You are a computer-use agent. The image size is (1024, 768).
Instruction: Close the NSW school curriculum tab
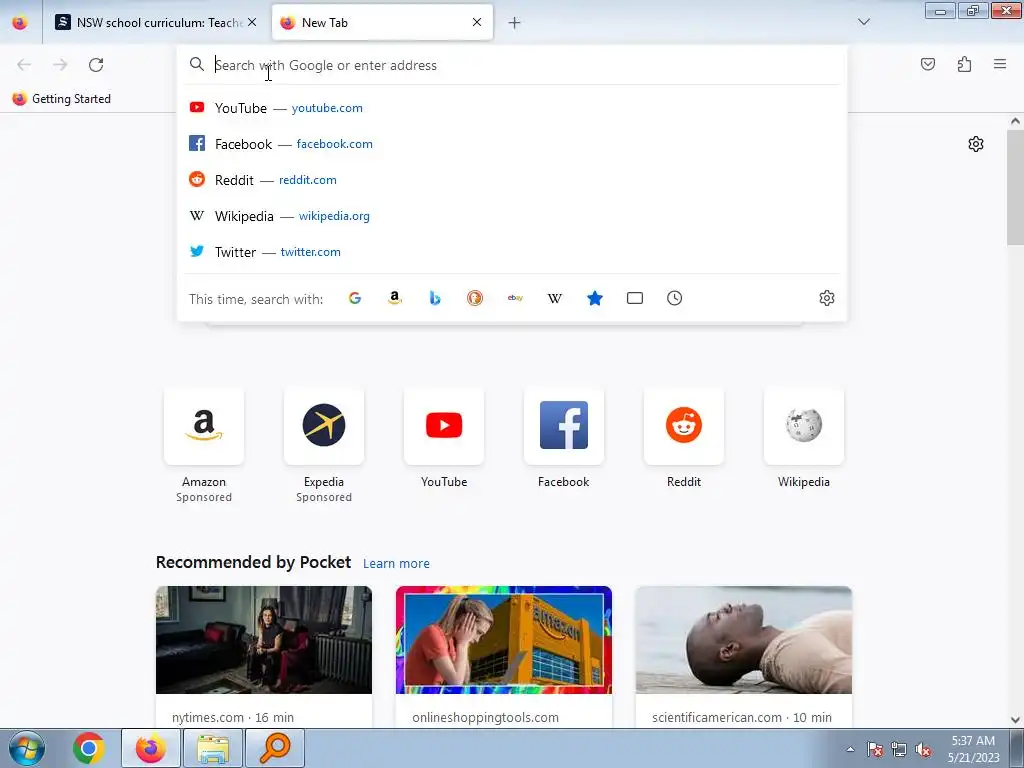[252, 22]
